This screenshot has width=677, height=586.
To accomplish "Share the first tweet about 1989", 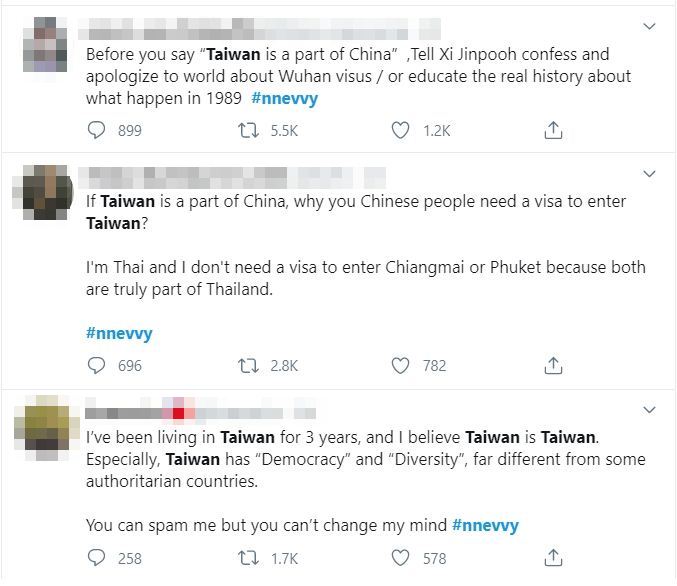I will (x=553, y=130).
